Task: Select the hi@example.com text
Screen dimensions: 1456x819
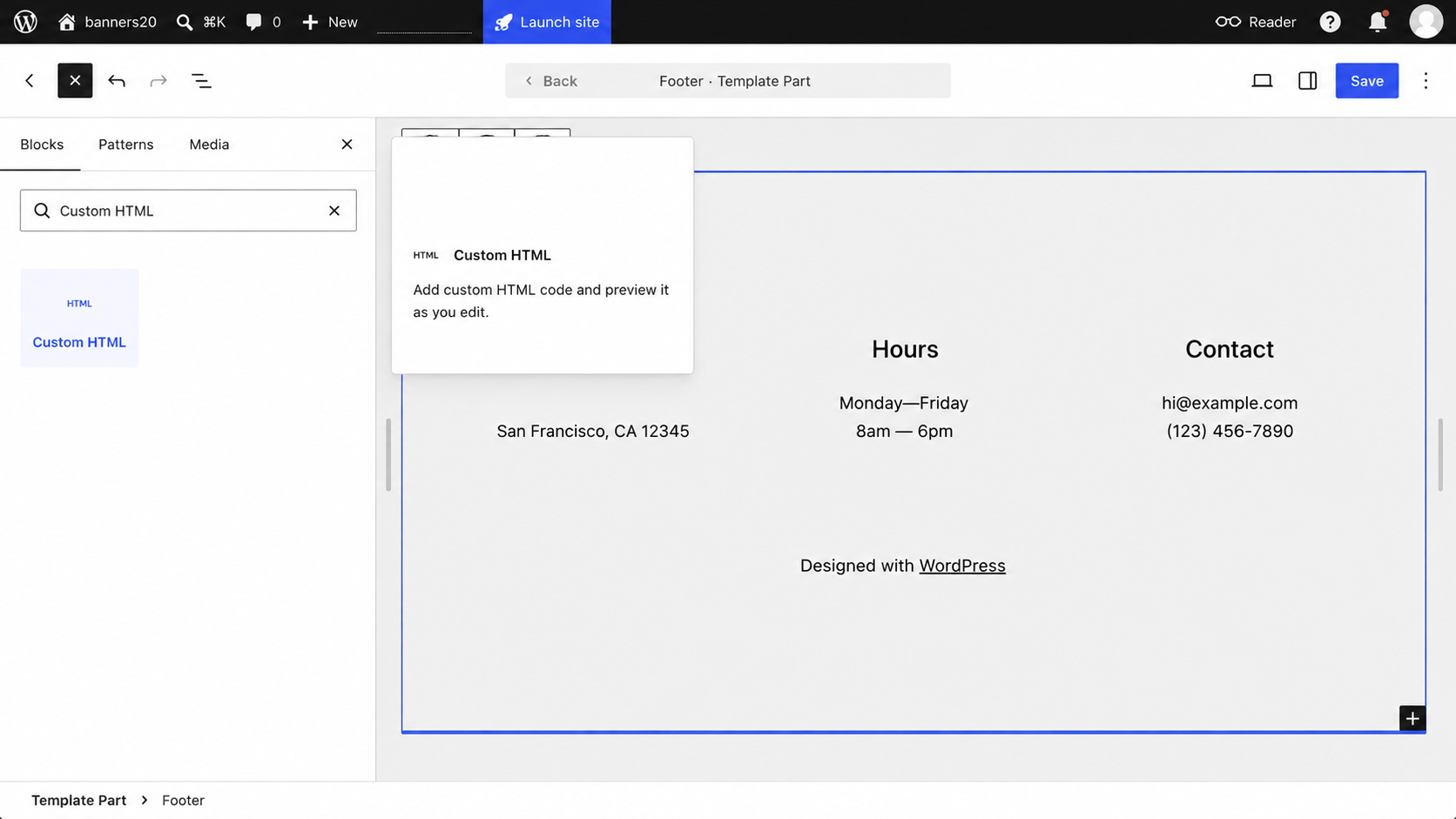Action: (1230, 403)
